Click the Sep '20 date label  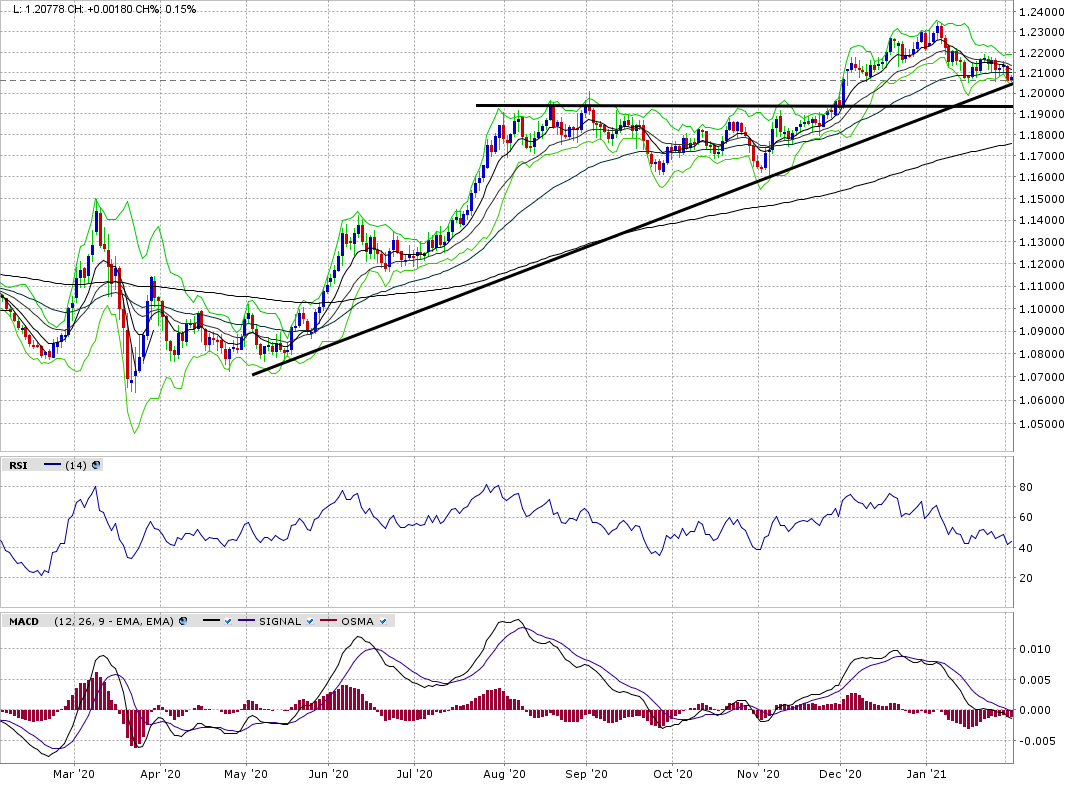(x=586, y=774)
